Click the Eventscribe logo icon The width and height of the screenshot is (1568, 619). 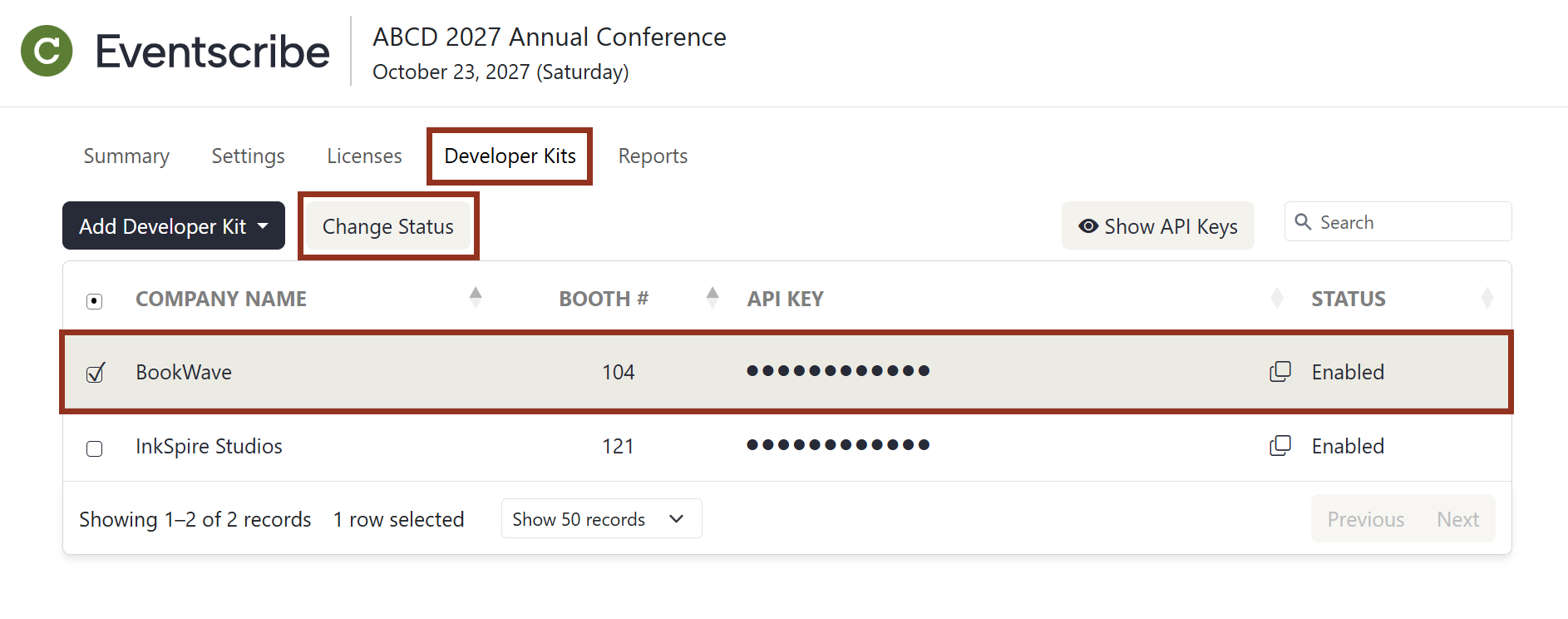tap(47, 51)
